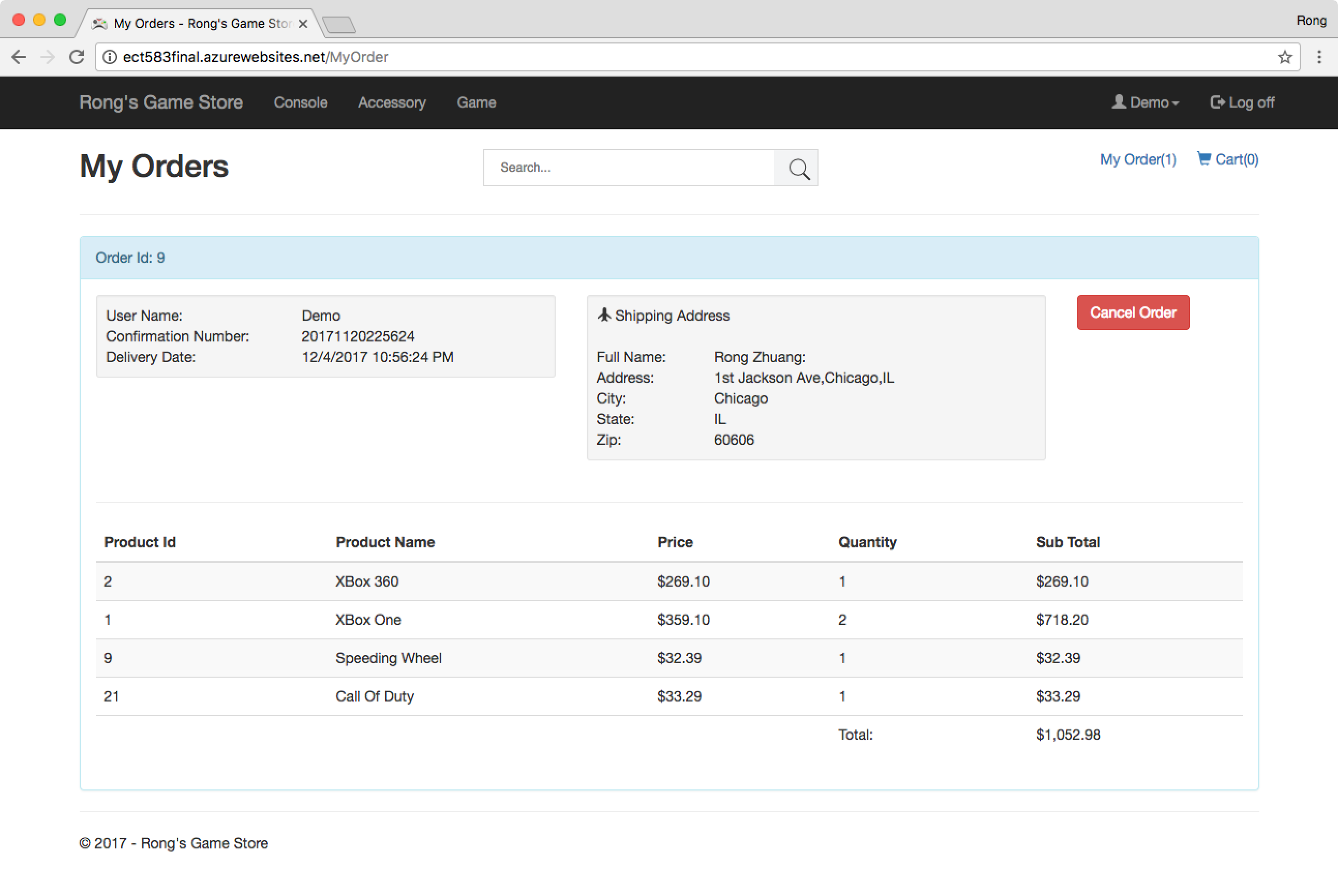Viewport: 1338px width, 896px height.
Task: Click the browser address bar URL
Action: pyautogui.click(x=256, y=56)
